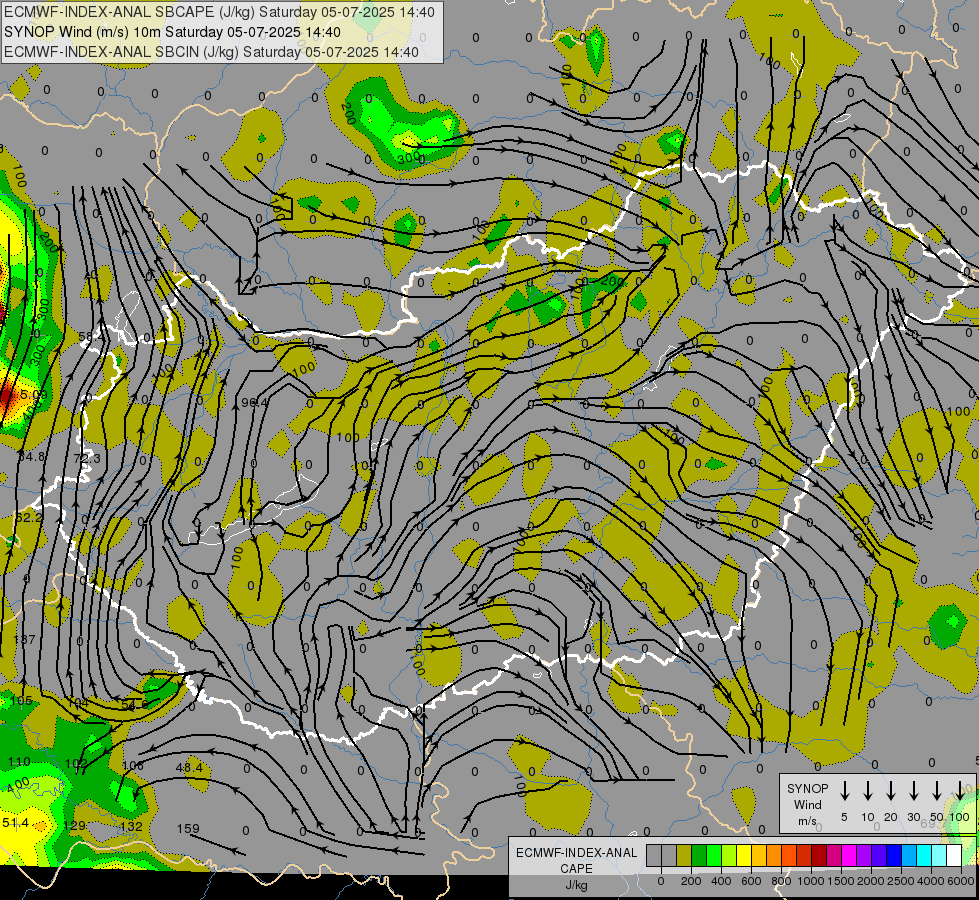
Task: Click the 132 value on the map
Action: coord(131,826)
